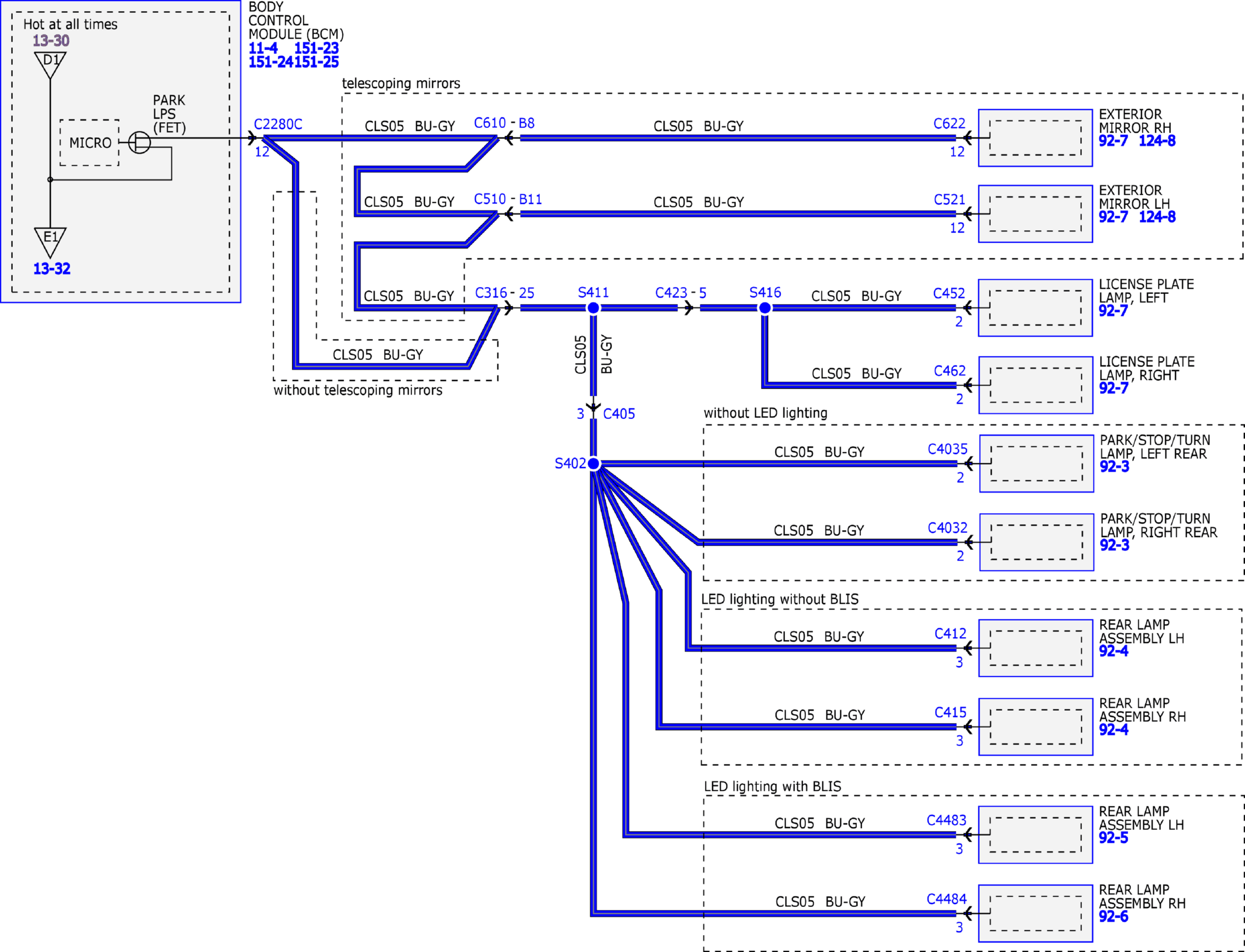Open page reference 13-32 link
This screenshot has height=952, width=1245.
[x=51, y=269]
